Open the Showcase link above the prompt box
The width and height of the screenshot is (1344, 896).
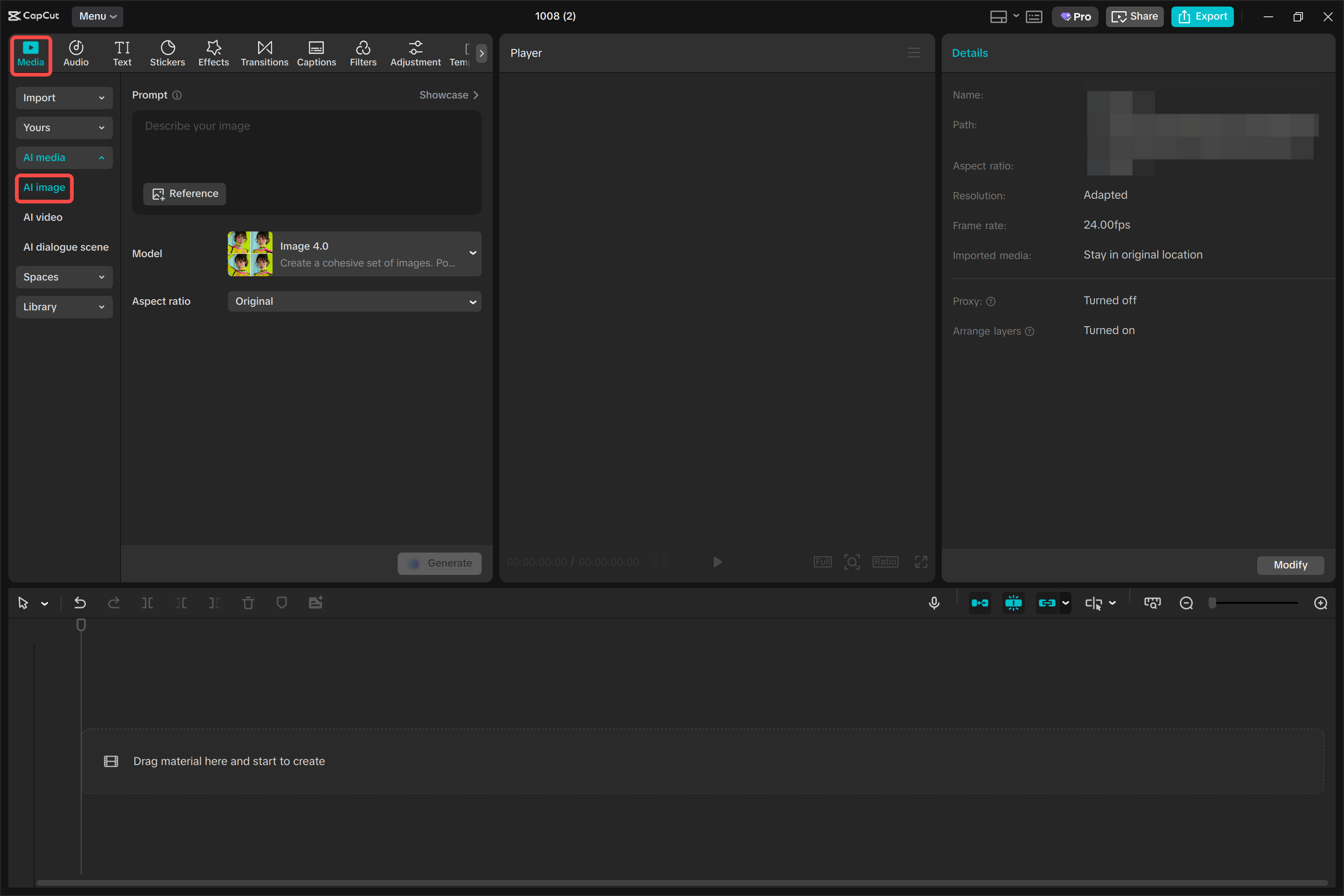click(x=449, y=95)
